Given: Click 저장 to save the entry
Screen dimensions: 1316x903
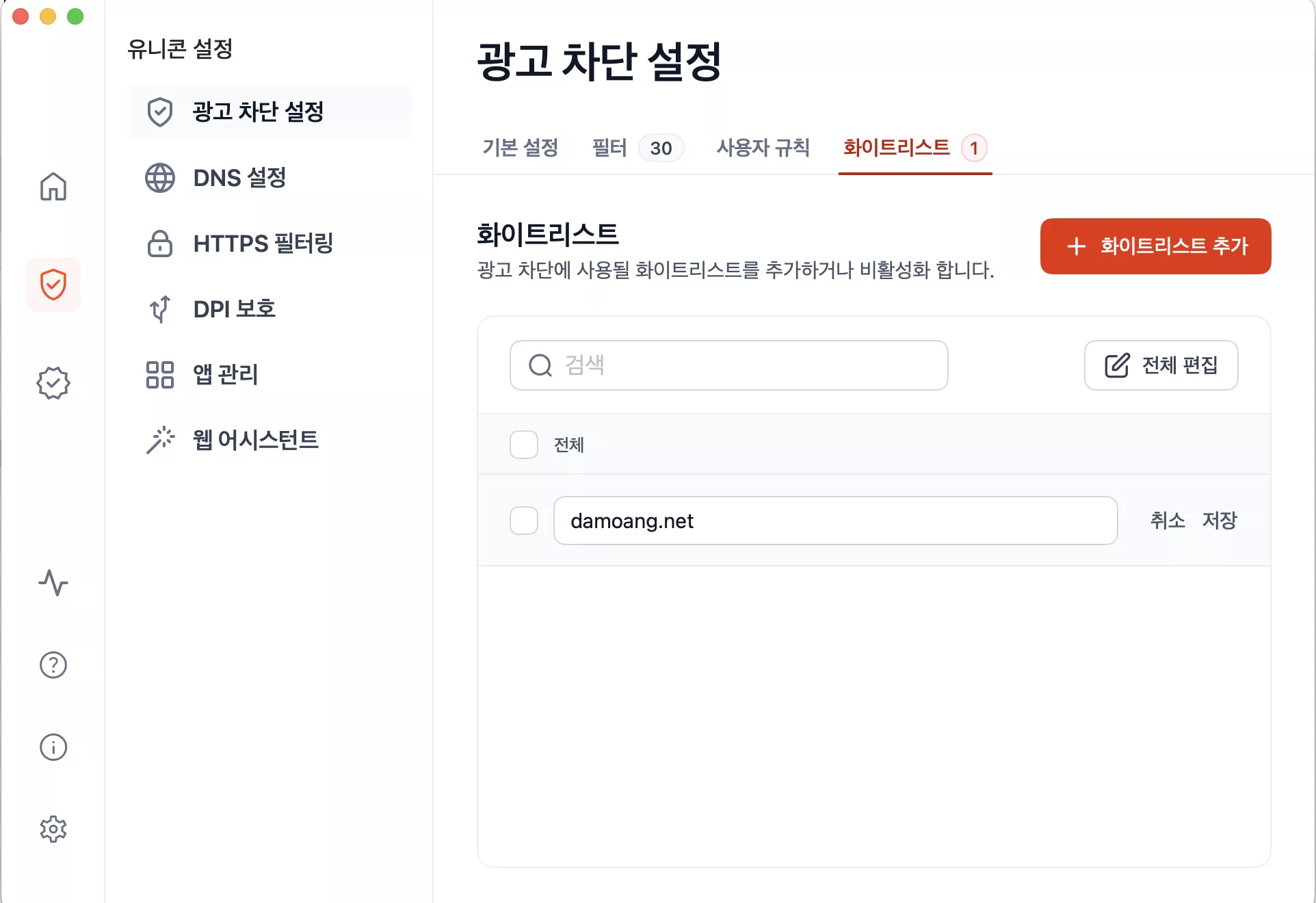Looking at the screenshot, I should [1220, 521].
